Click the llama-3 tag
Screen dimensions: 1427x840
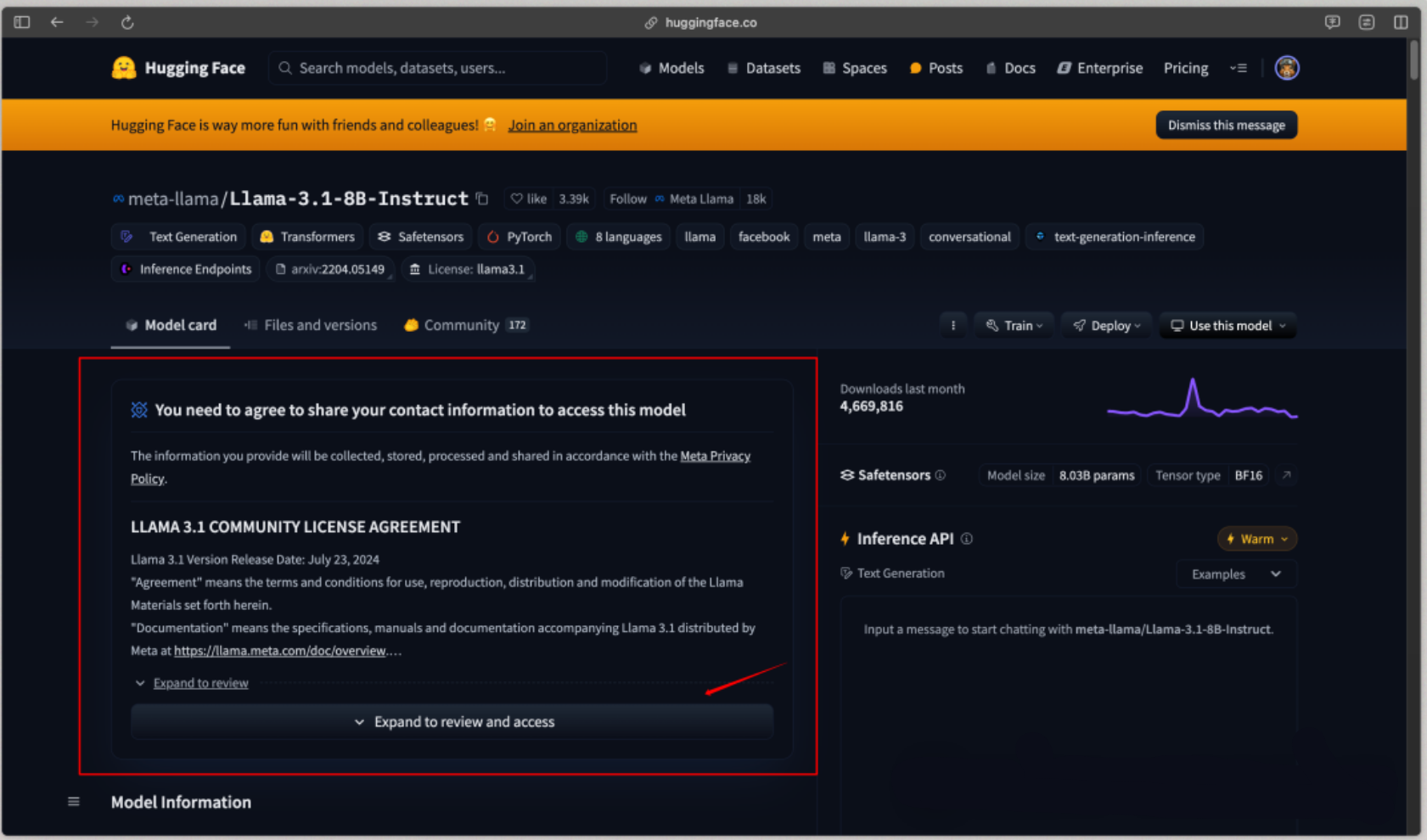(885, 237)
